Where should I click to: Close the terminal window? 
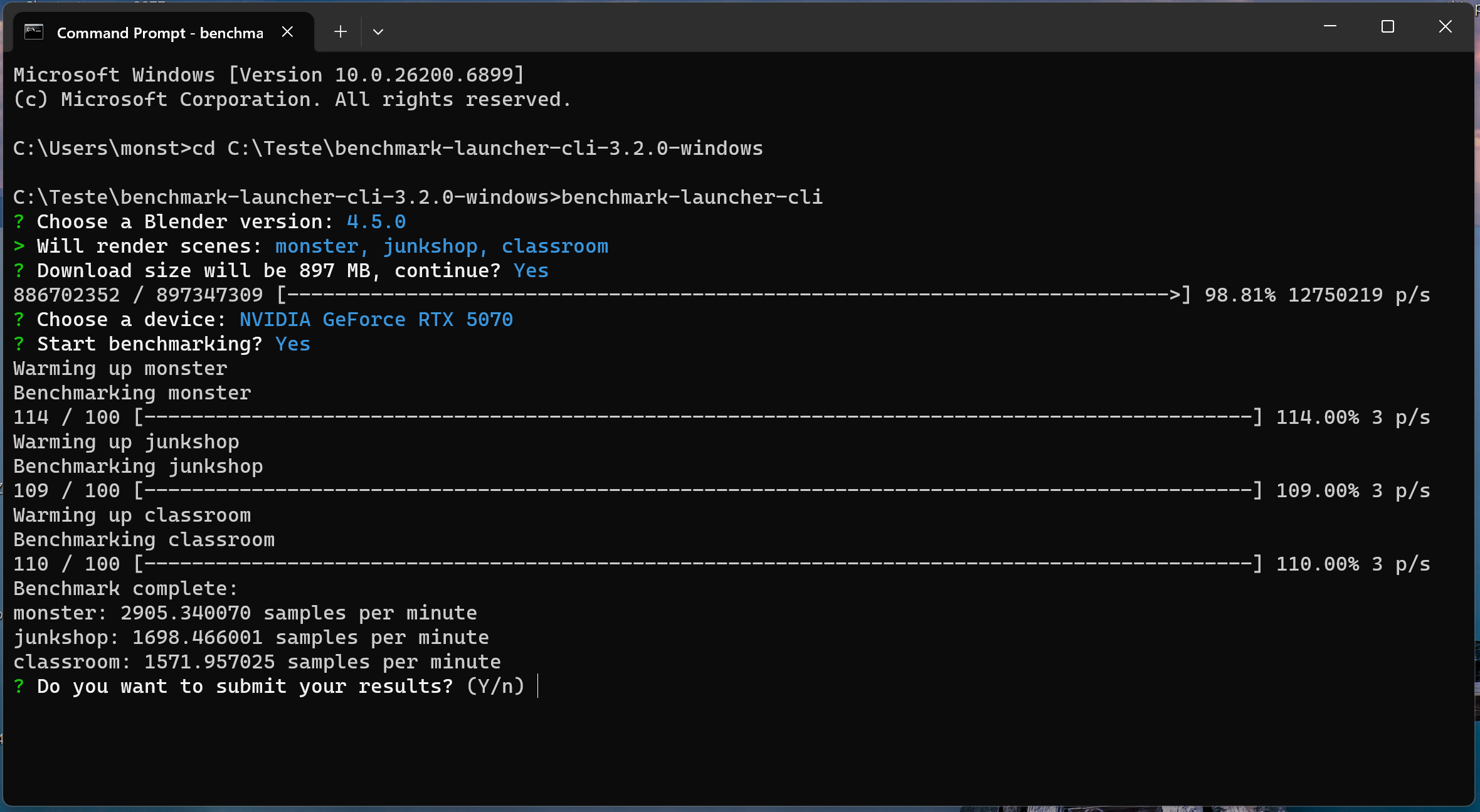[1445, 27]
